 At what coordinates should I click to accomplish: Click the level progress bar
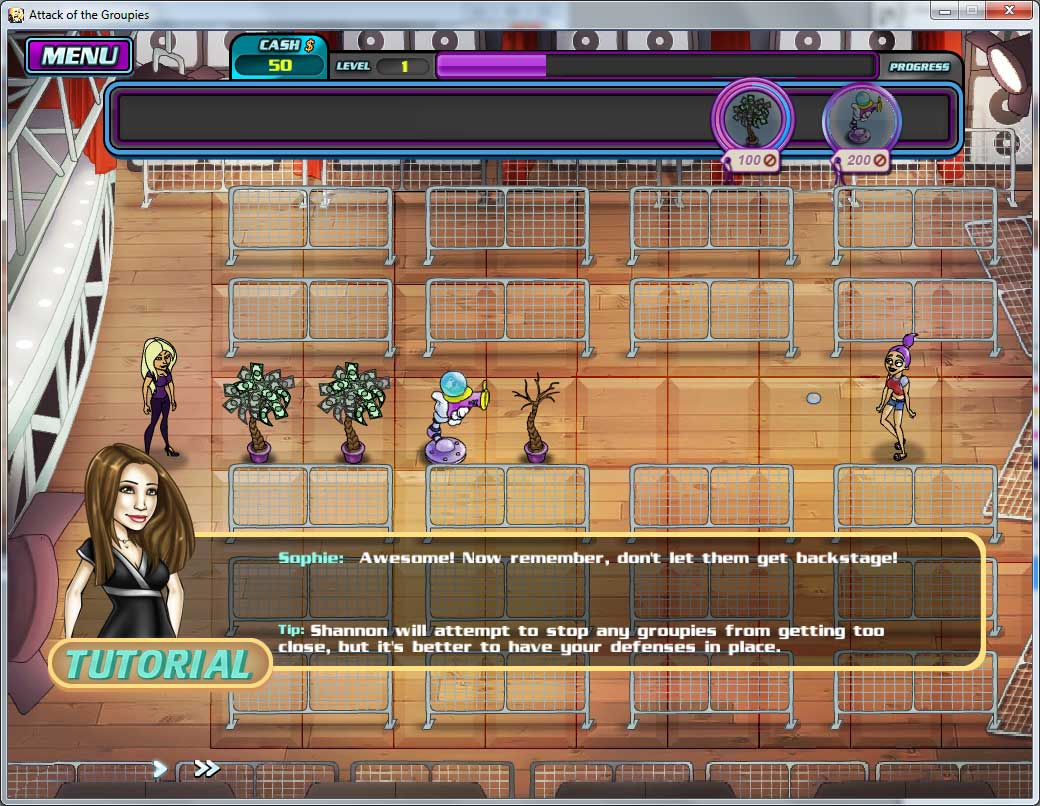click(x=655, y=67)
